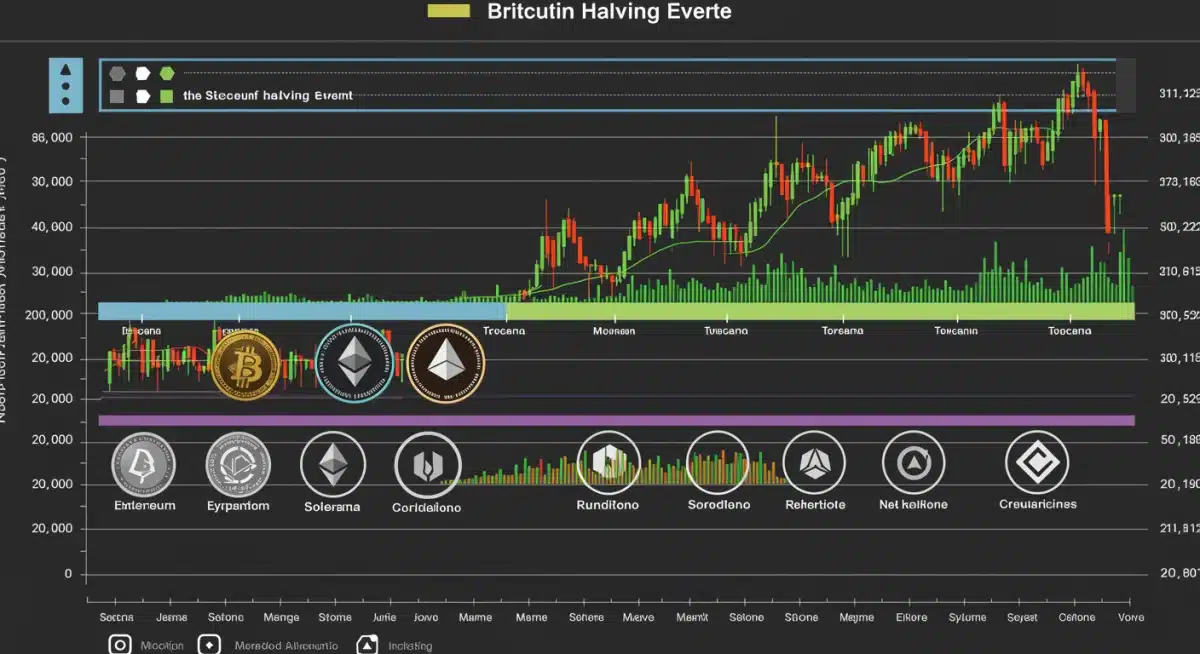Click the Solerama diamond icon

(x=333, y=463)
